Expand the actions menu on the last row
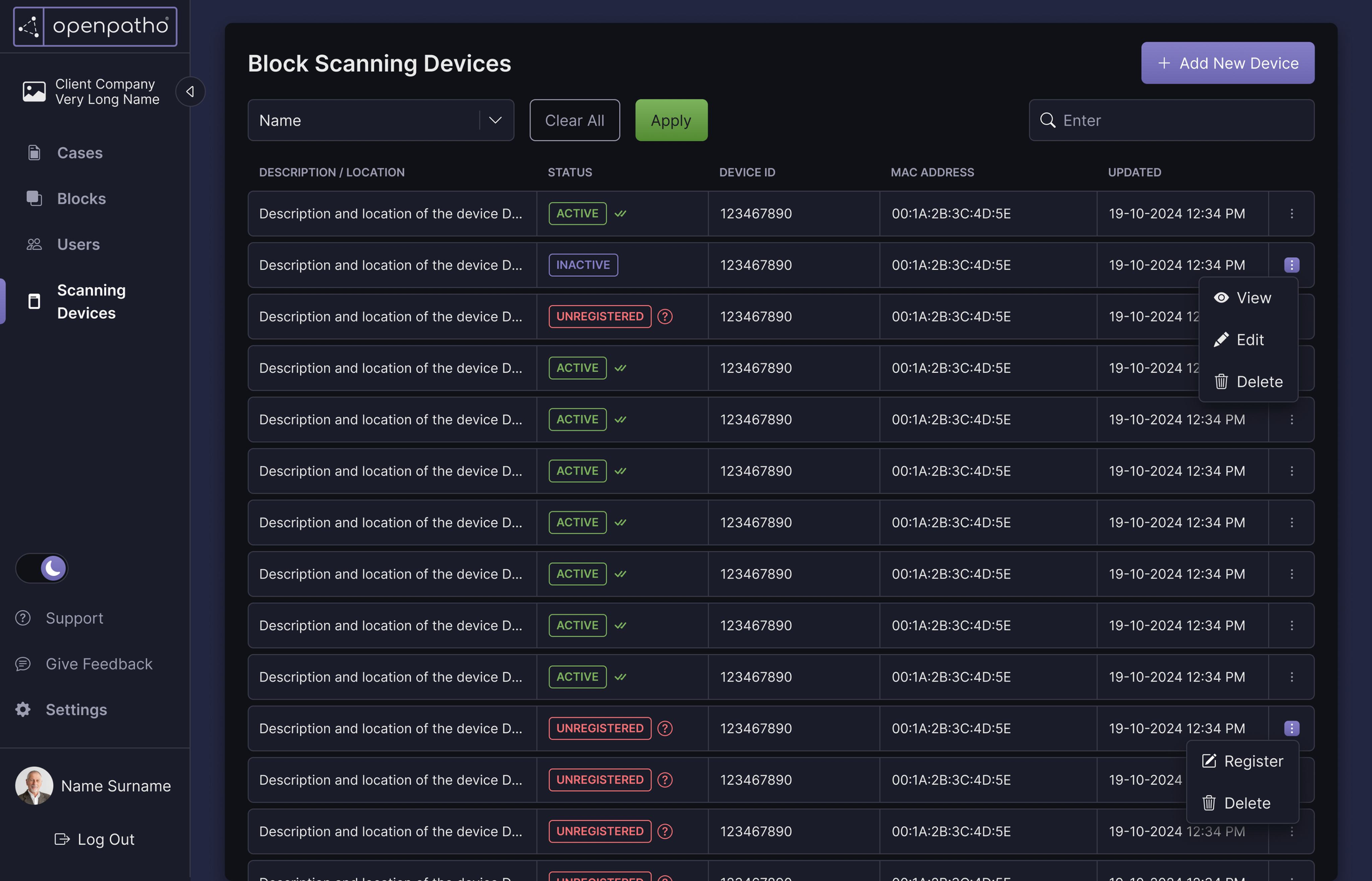This screenshot has width=1372, height=881. tap(1292, 831)
